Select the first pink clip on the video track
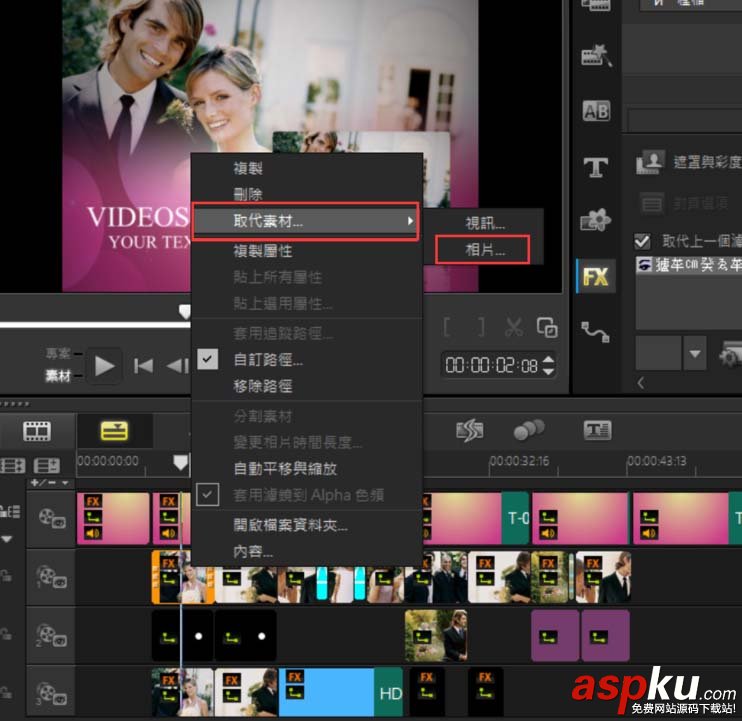The height and width of the screenshot is (721, 742). click(113, 518)
